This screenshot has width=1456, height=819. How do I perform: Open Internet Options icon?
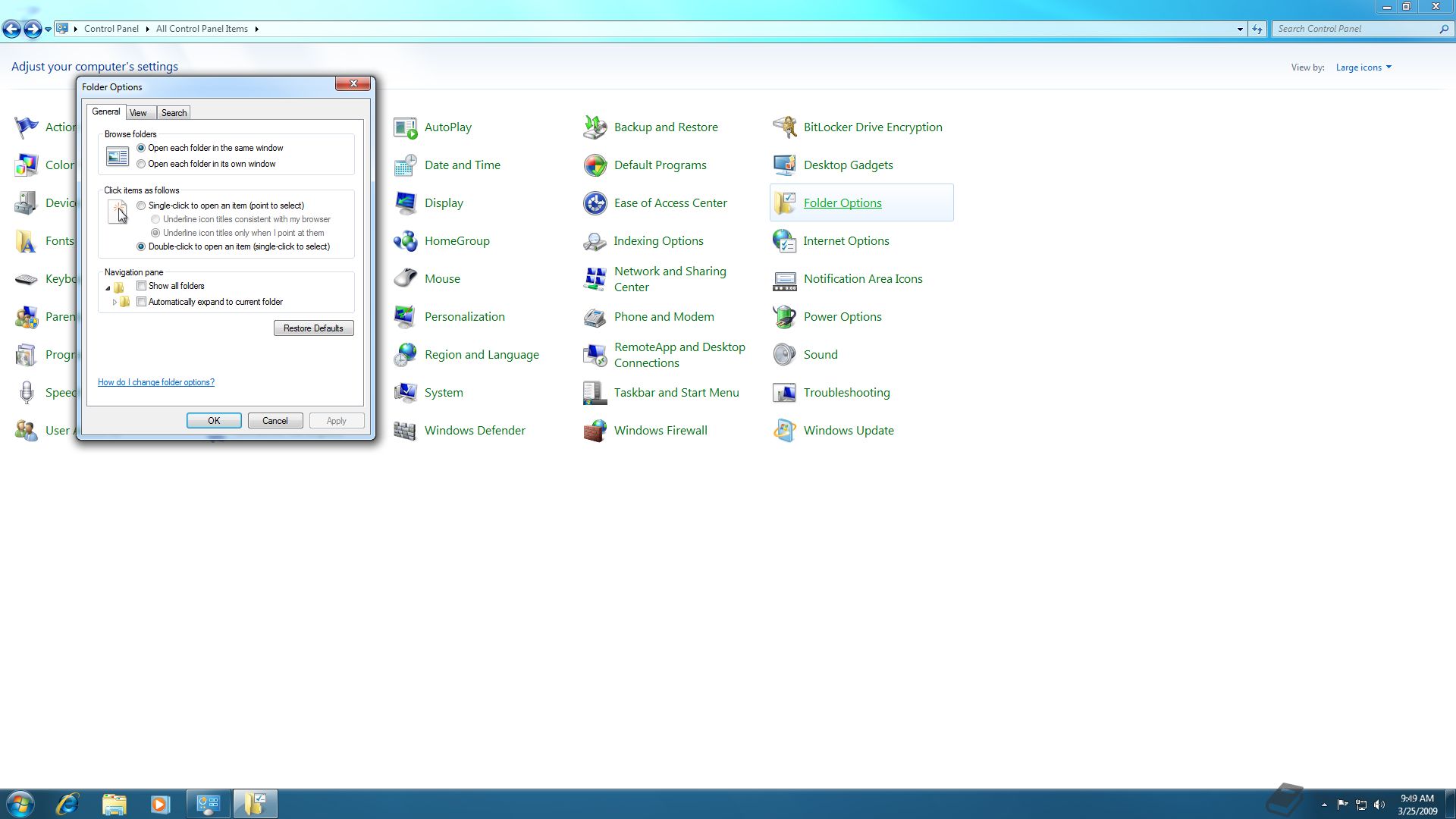pyautogui.click(x=785, y=241)
